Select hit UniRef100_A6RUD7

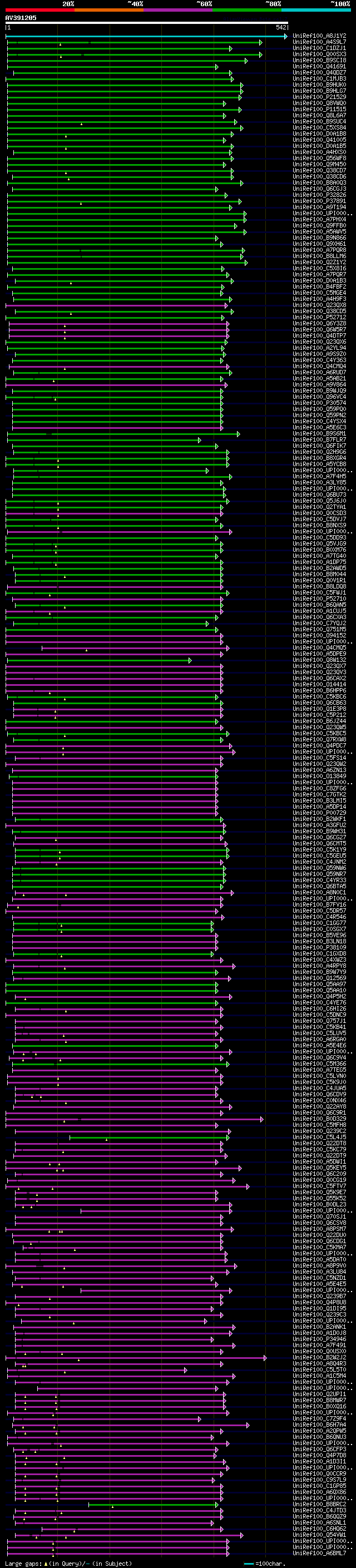[319, 372]
